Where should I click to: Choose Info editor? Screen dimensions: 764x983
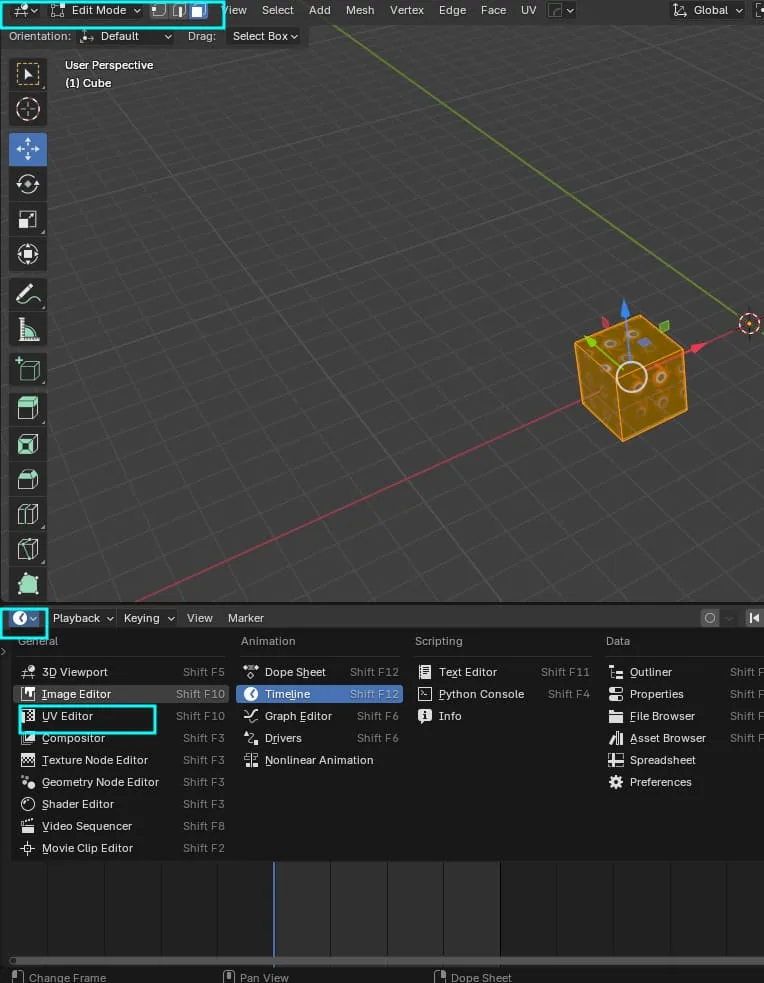503,716
